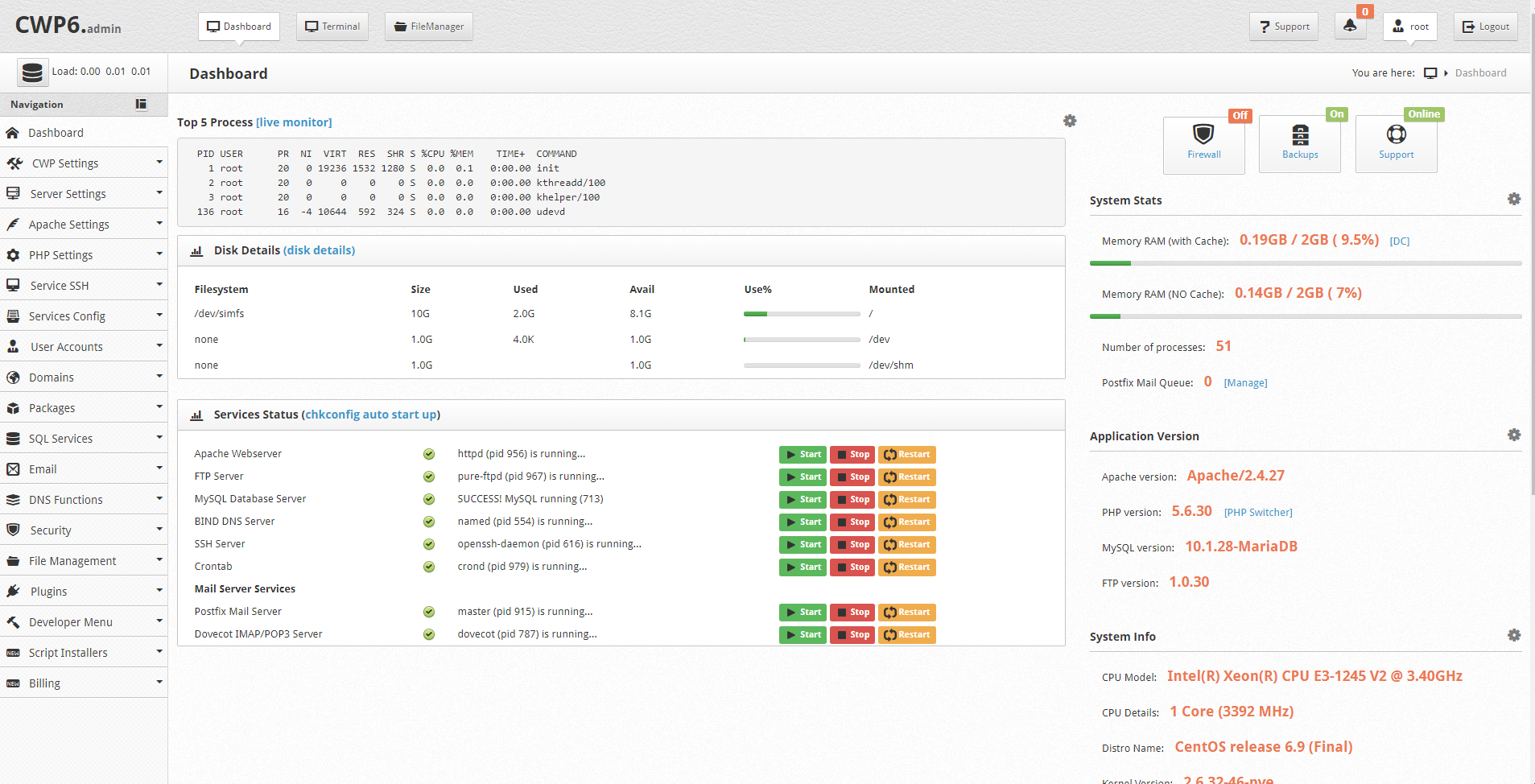Stop the Apache Webserver service
Image resolution: width=1535 pixels, height=784 pixels.
[x=852, y=455]
